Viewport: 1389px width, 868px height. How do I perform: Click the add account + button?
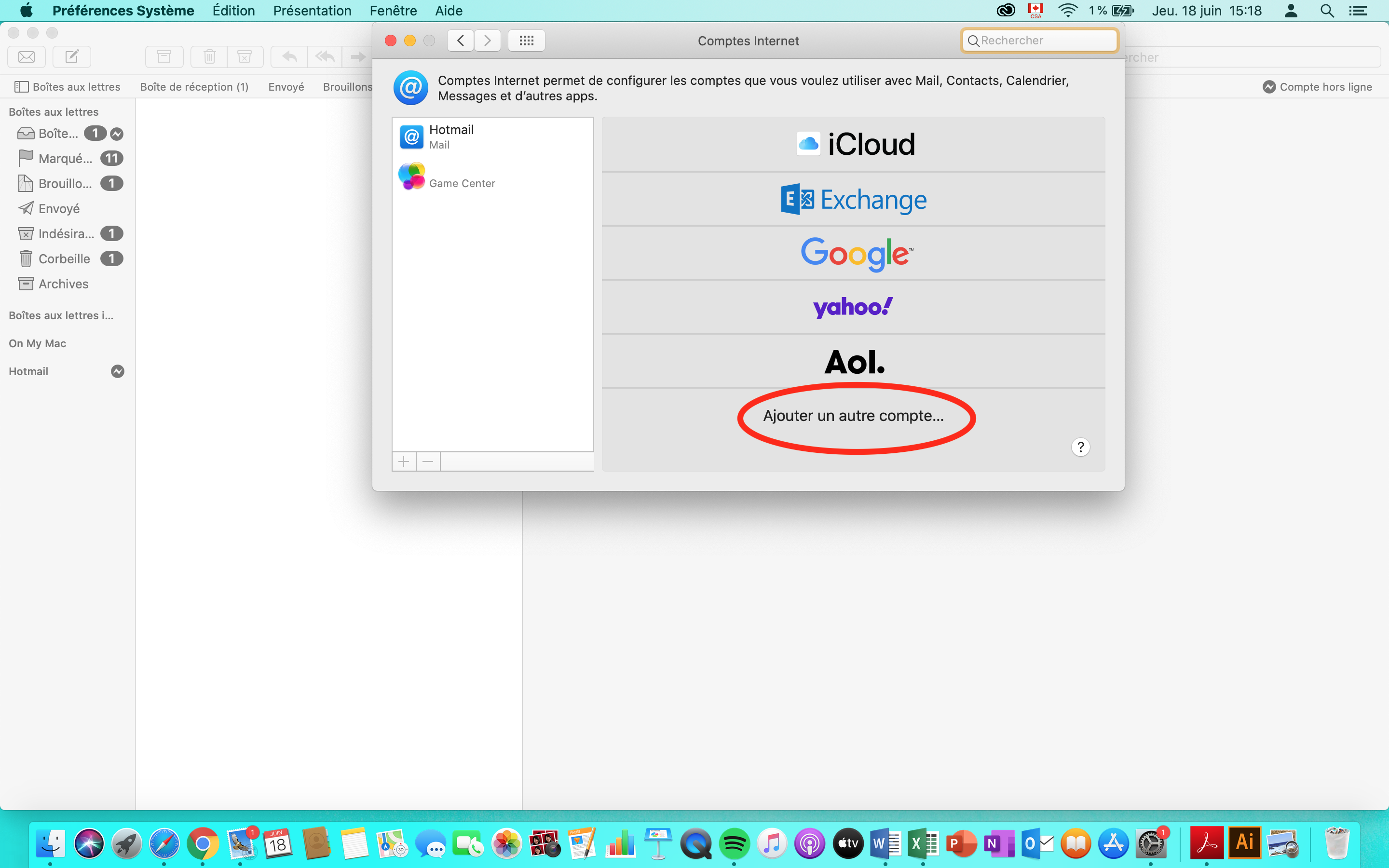click(403, 461)
